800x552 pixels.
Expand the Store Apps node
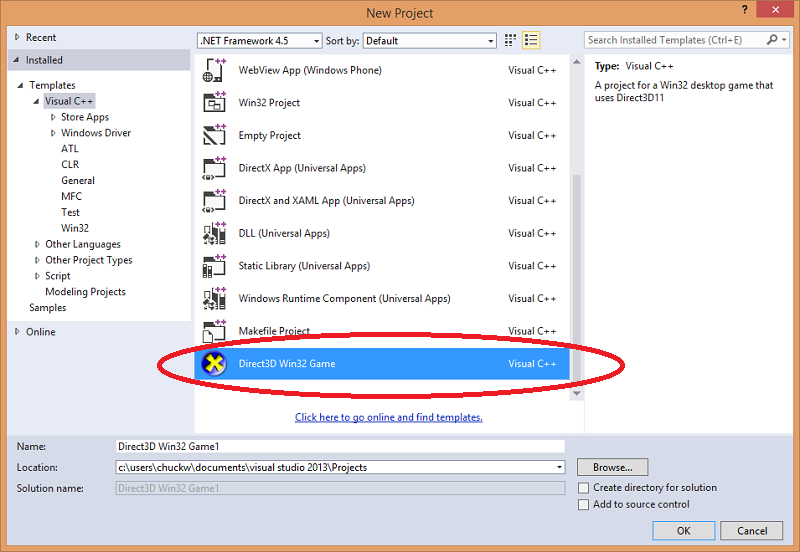53,117
